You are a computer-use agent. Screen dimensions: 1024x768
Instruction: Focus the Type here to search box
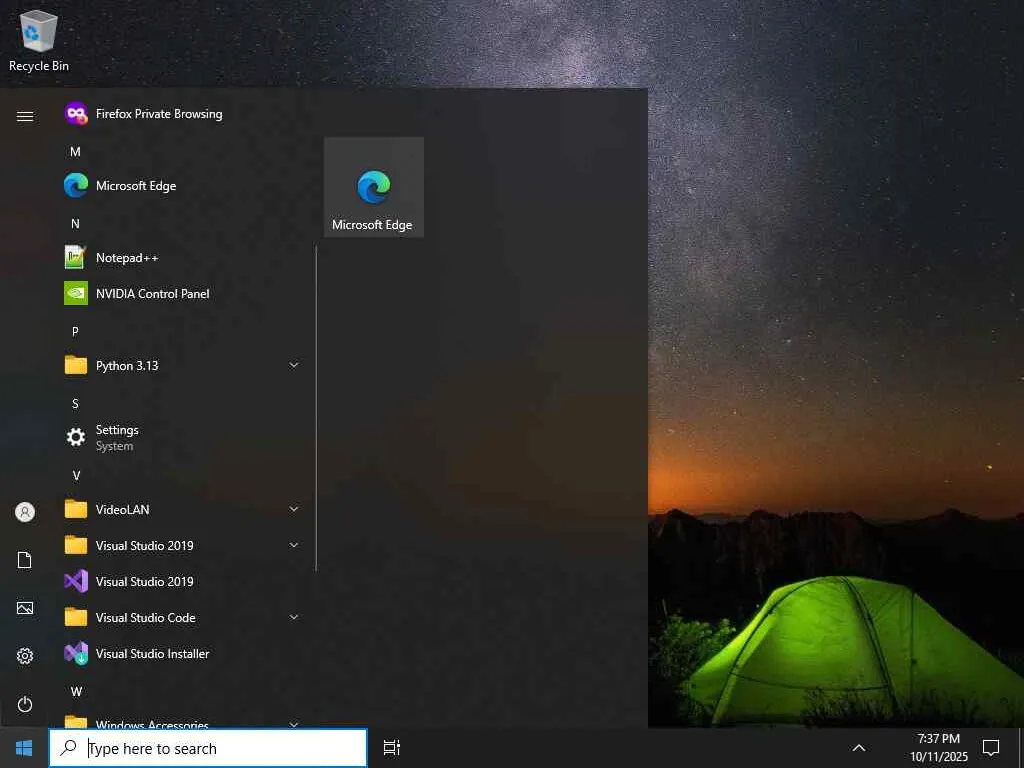[208, 748]
